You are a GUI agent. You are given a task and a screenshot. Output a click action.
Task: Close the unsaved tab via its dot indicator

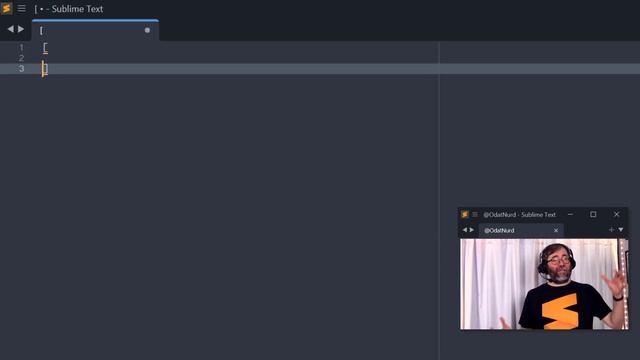pyautogui.click(x=147, y=30)
